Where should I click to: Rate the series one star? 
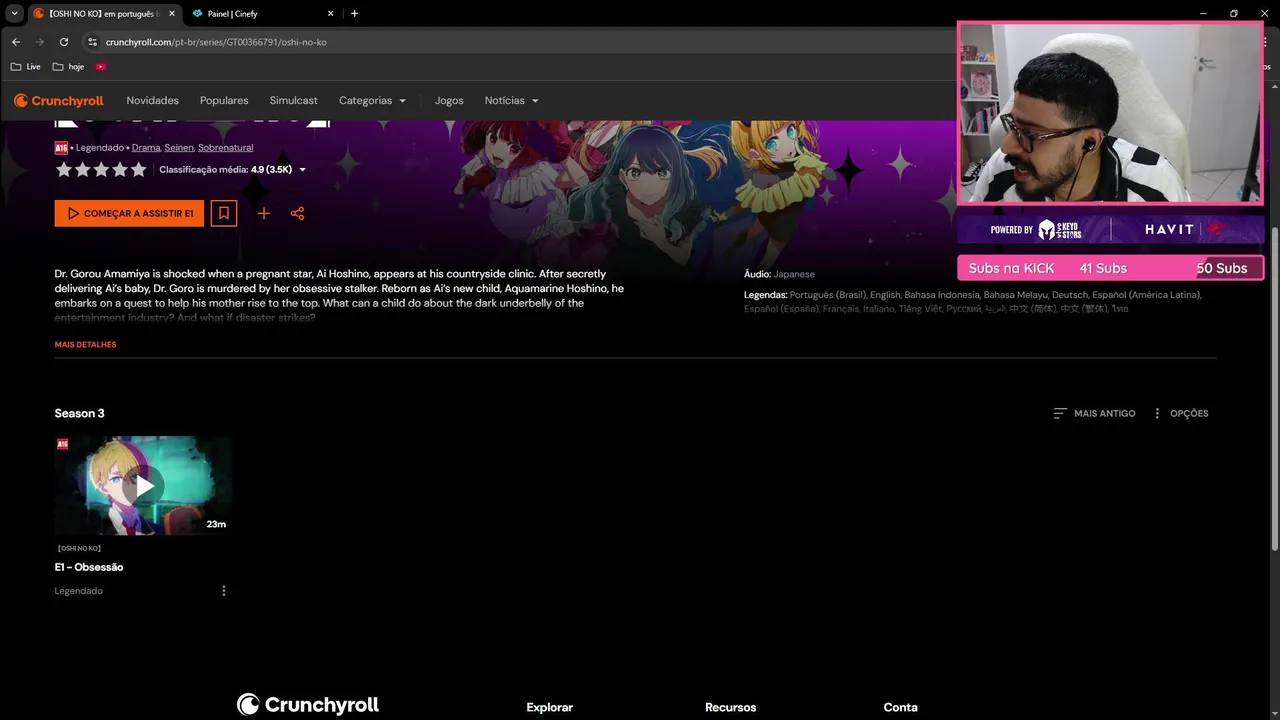64,170
